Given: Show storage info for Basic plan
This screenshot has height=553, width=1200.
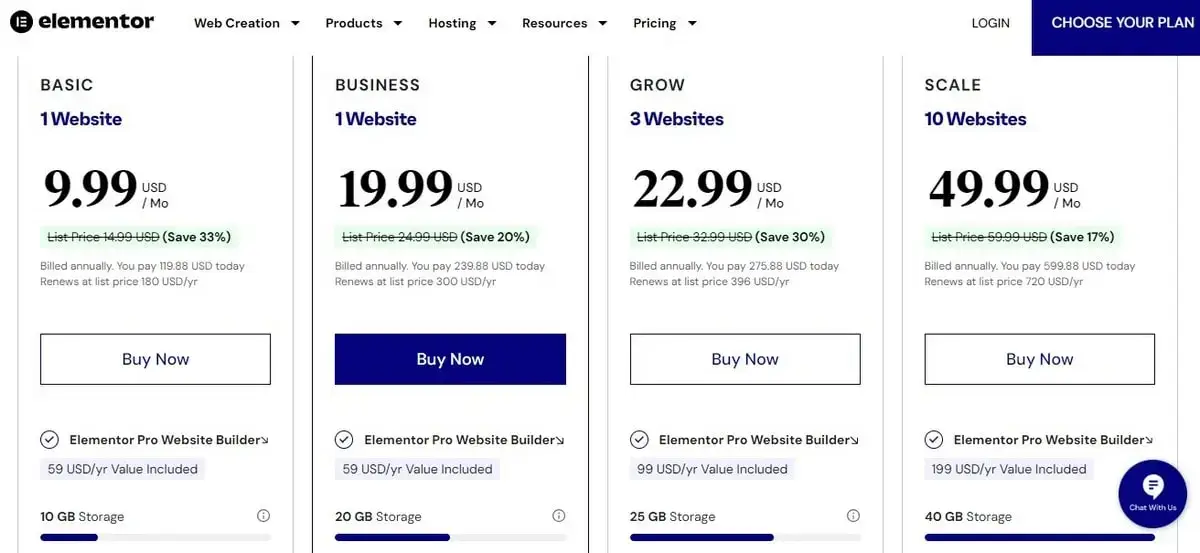Looking at the screenshot, I should 264,516.
